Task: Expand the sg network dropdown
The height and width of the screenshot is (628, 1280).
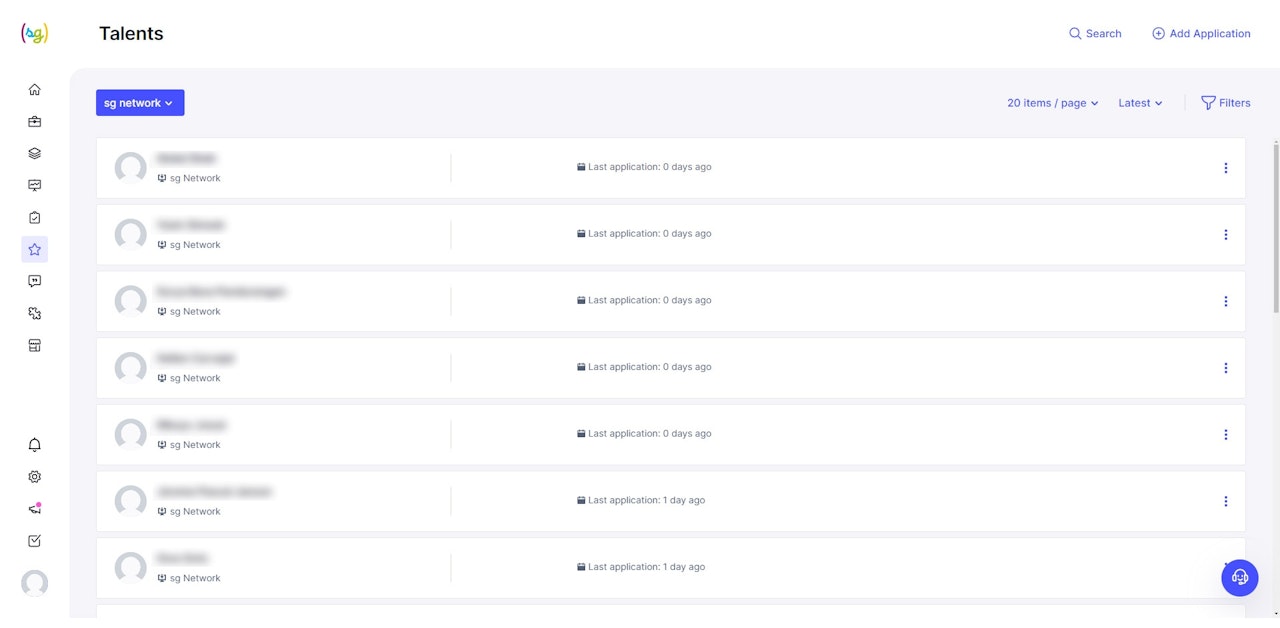Action: (x=140, y=103)
